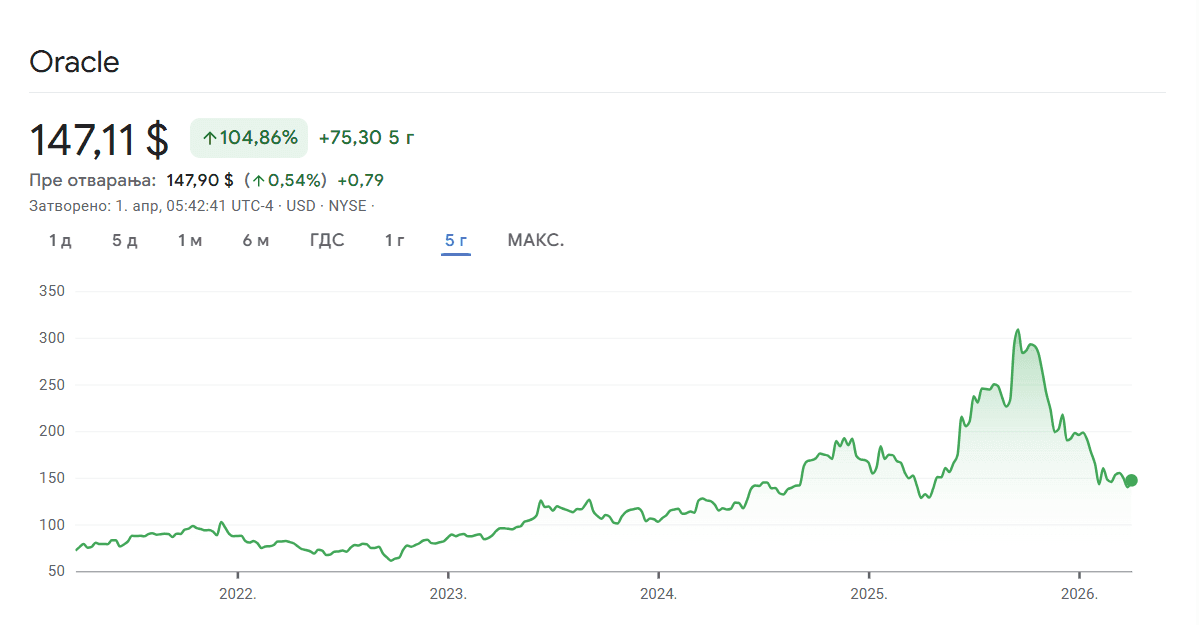Click the highest peak of the chart line
Viewport: 1199px width, 625px height.
tap(1018, 330)
